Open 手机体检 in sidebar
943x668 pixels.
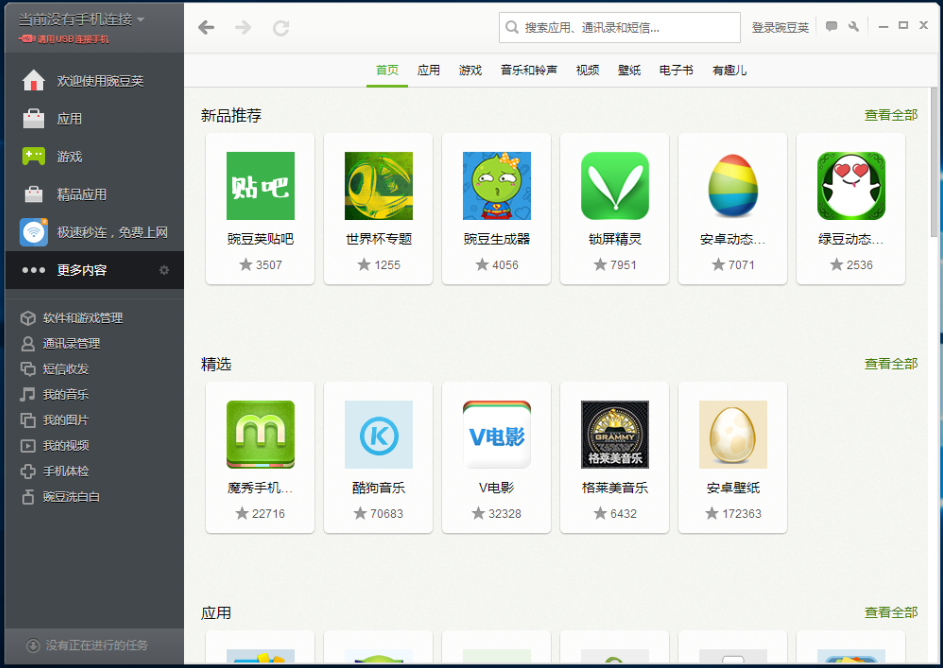tap(66, 471)
